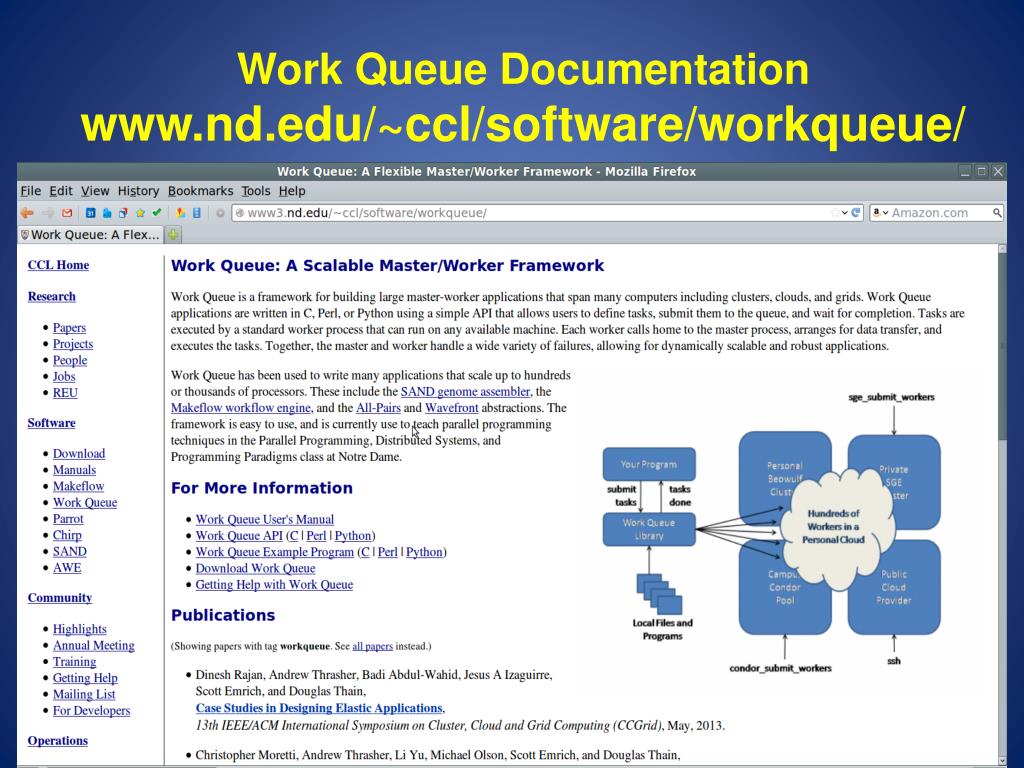
Task: Open the Google Maps pin bookmark icon
Action: click(x=181, y=213)
